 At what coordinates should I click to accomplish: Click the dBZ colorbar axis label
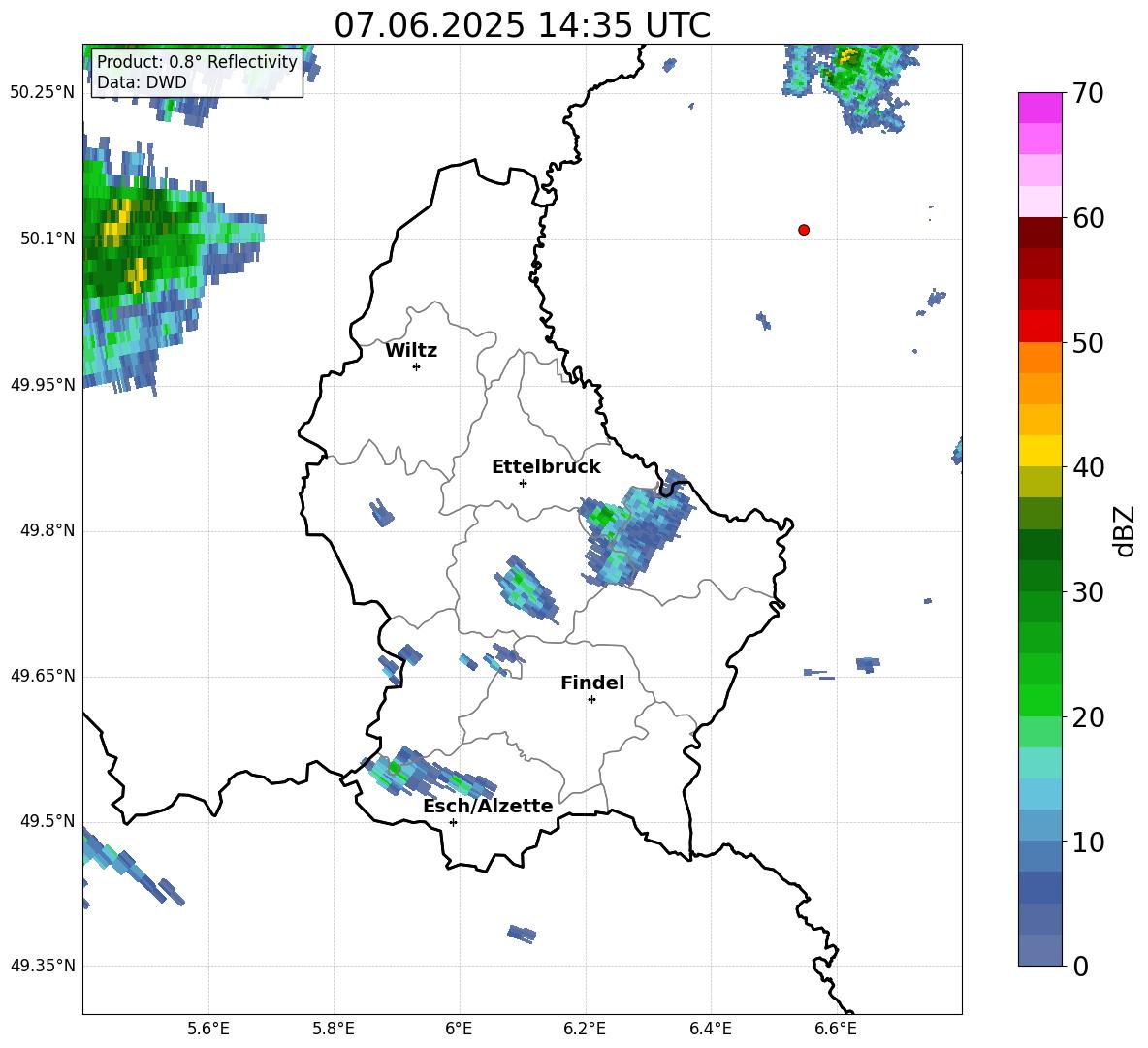pyautogui.click(x=1126, y=530)
